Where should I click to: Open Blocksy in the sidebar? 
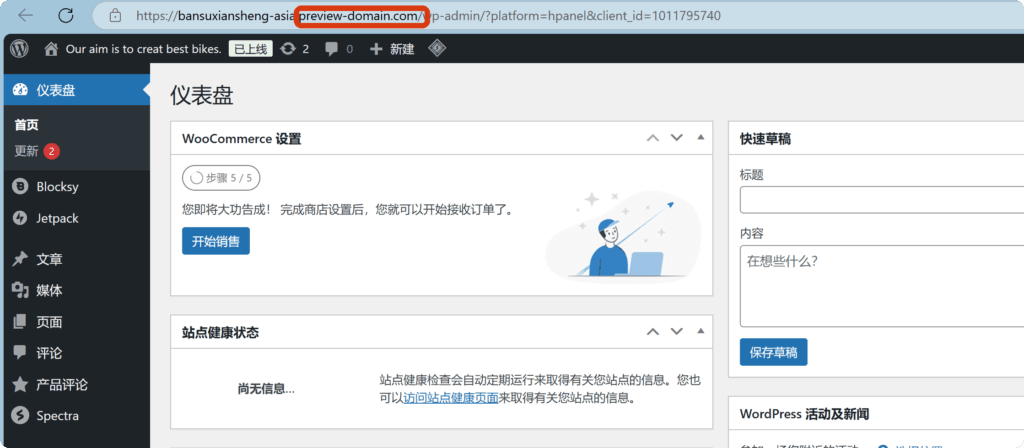[x=56, y=186]
